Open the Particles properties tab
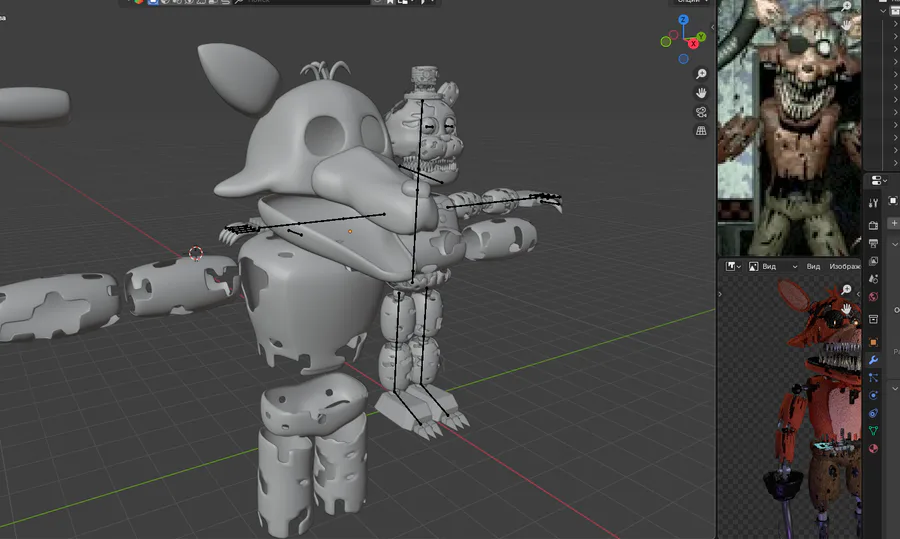 coord(873,378)
